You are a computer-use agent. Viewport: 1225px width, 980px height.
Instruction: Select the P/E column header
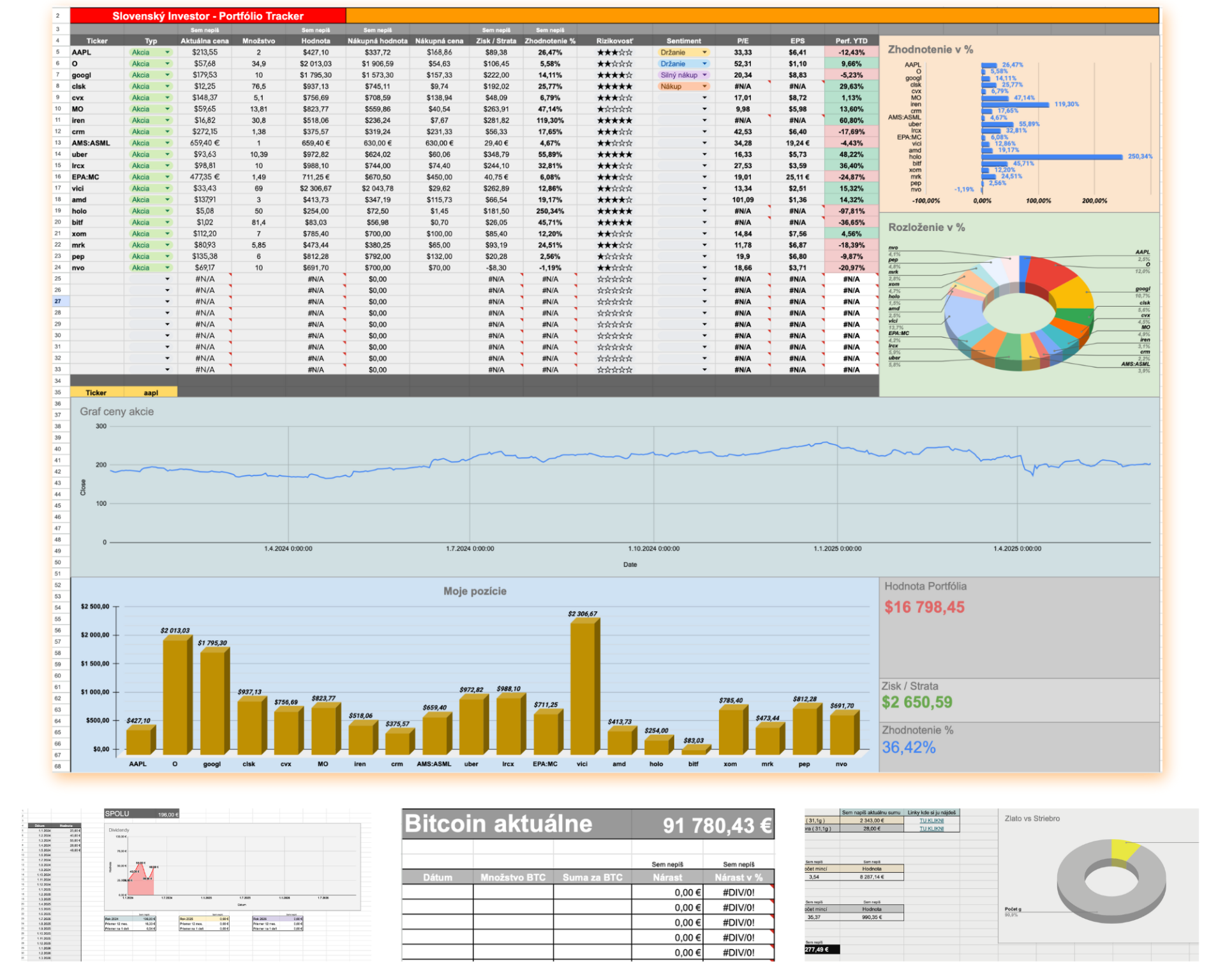pos(743,41)
